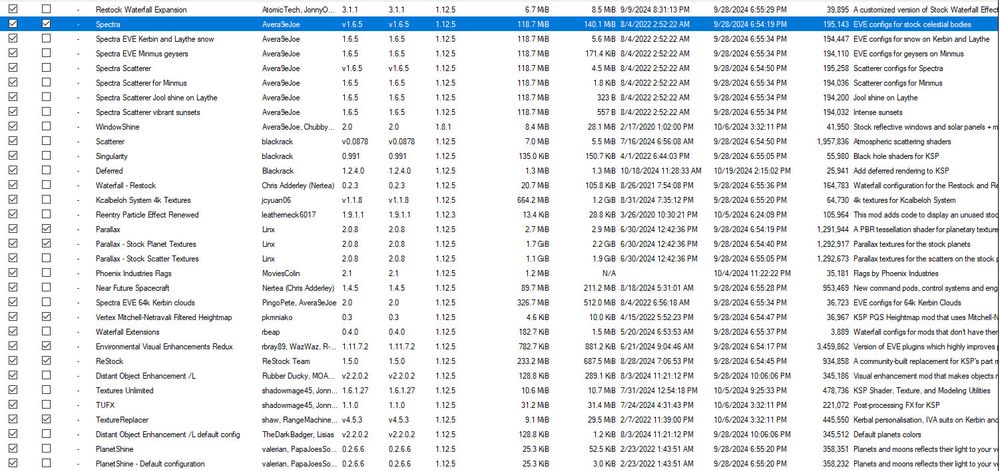Uncheck installed checkbox for WindowShine
Viewport: 1000px width, 471px height.
pyautogui.click(x=13, y=126)
